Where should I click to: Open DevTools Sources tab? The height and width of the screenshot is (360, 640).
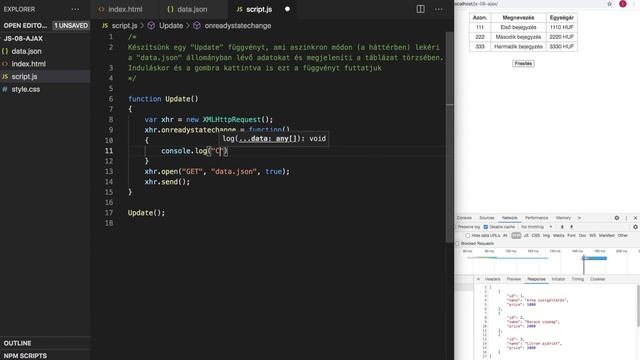487,218
